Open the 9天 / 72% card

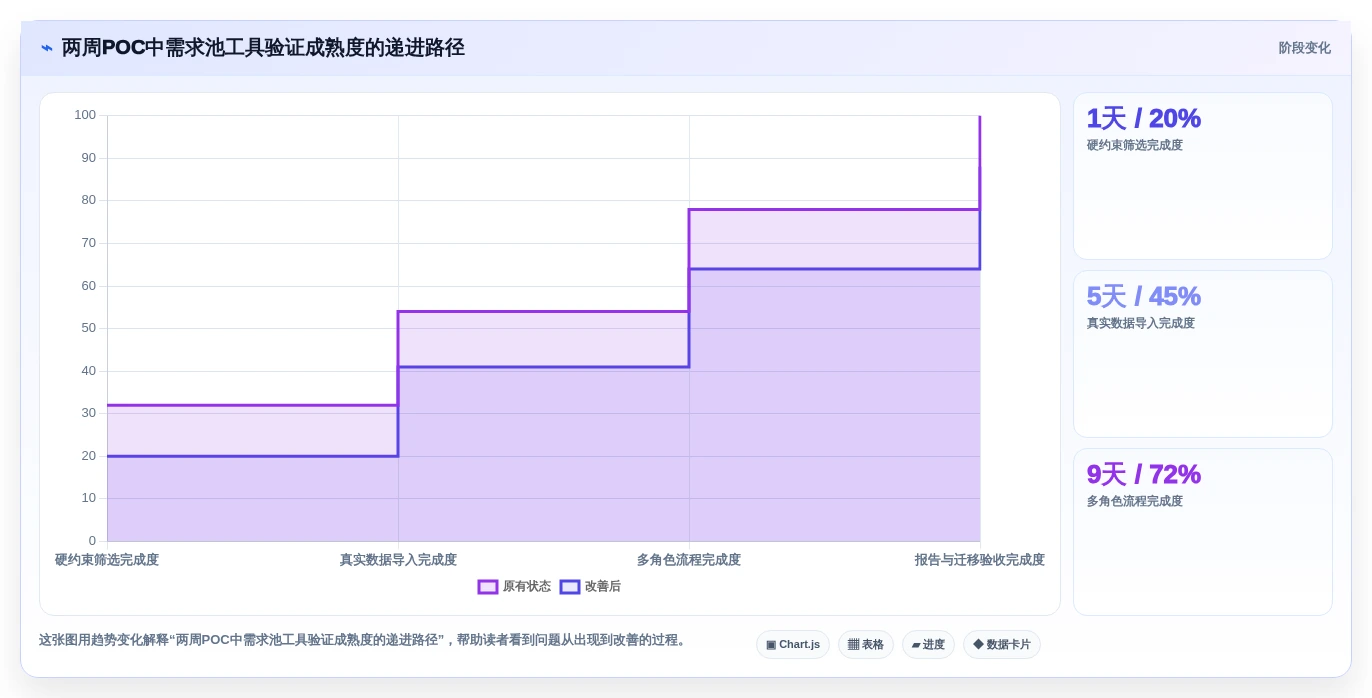coord(1203,532)
